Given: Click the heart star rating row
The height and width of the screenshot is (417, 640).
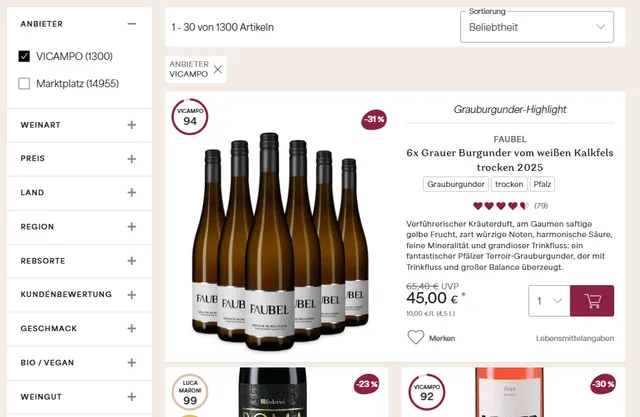Looking at the screenshot, I should tap(501, 206).
